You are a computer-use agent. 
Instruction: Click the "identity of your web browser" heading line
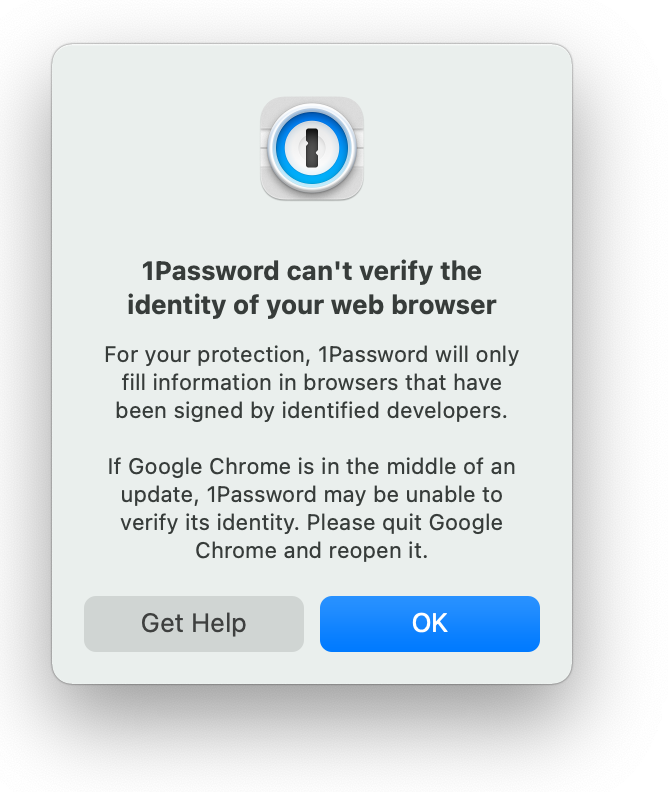tap(311, 305)
